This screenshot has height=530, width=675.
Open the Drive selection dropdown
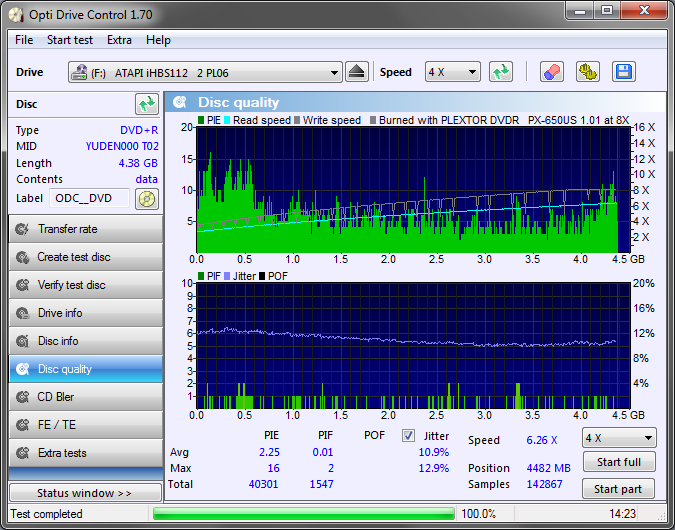pyautogui.click(x=205, y=72)
